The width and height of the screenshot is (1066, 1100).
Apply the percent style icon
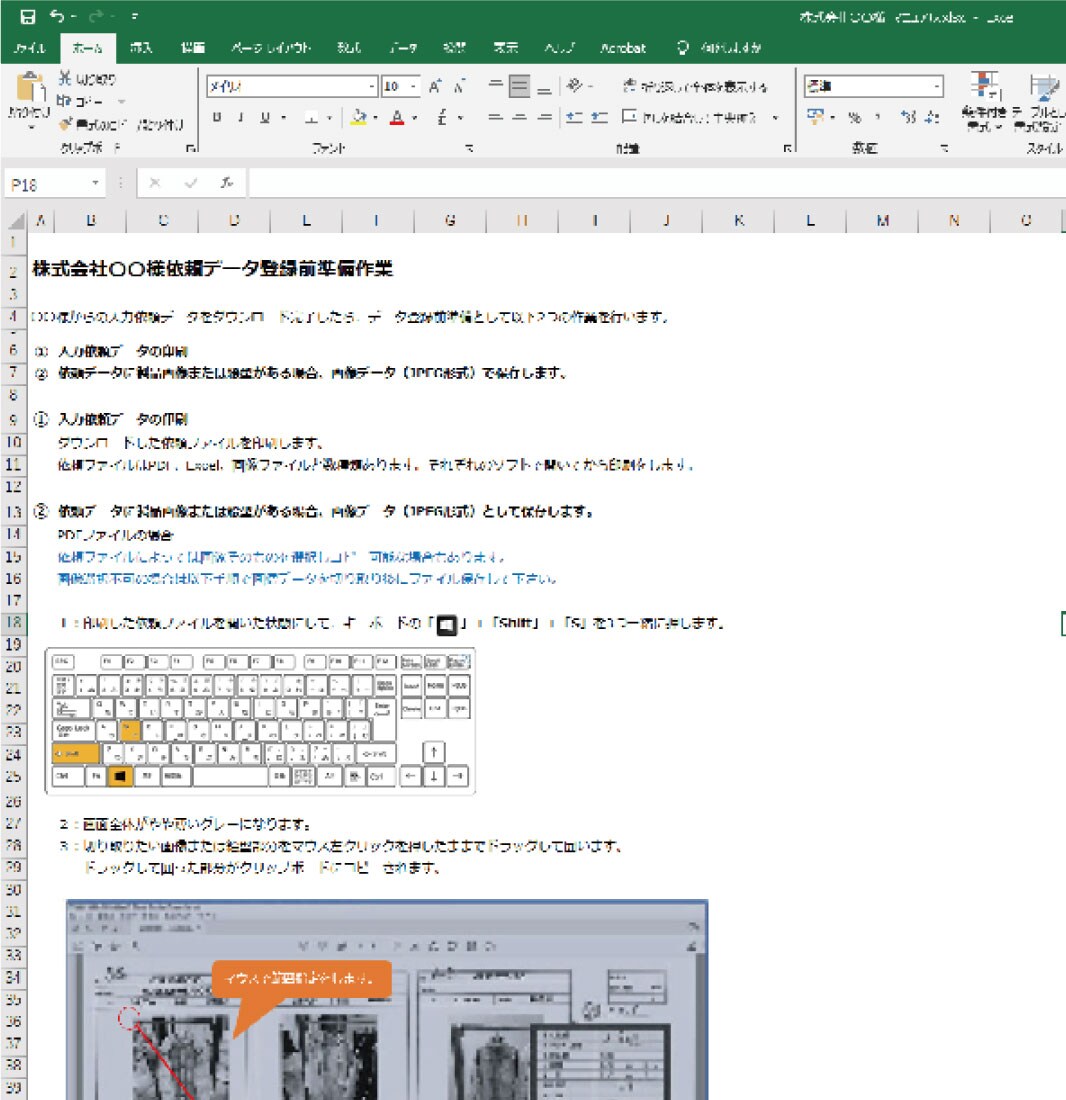pyautogui.click(x=854, y=117)
